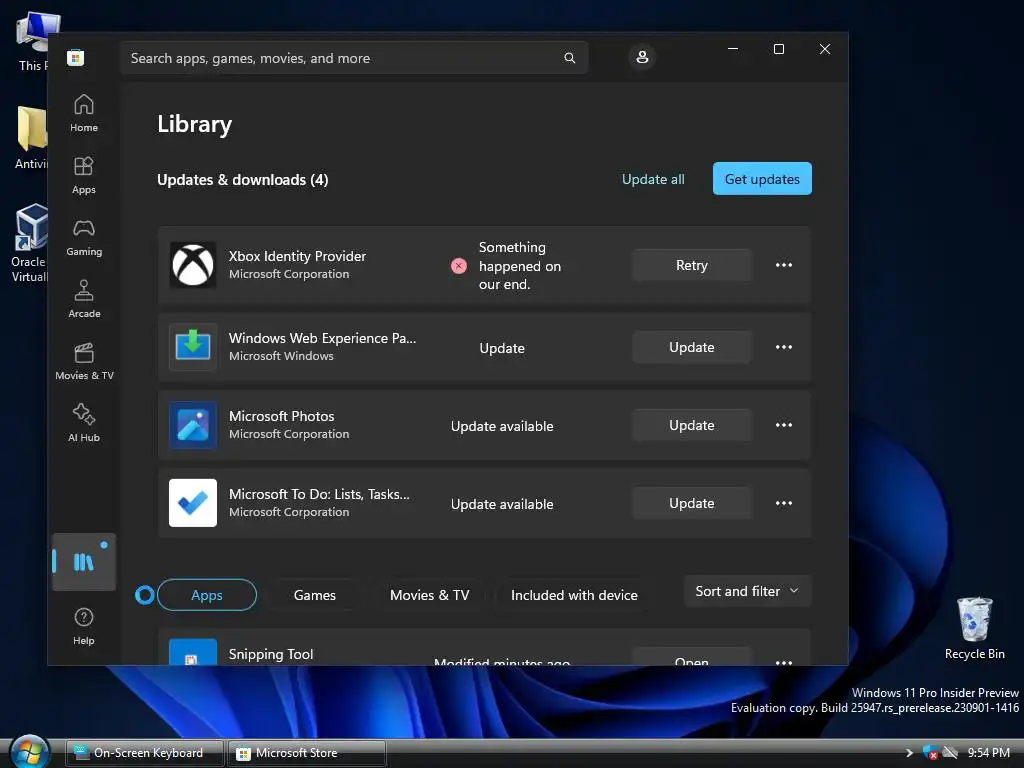The image size is (1024, 768).
Task: Click the Xbox Identity Provider app icon
Action: [x=193, y=265]
